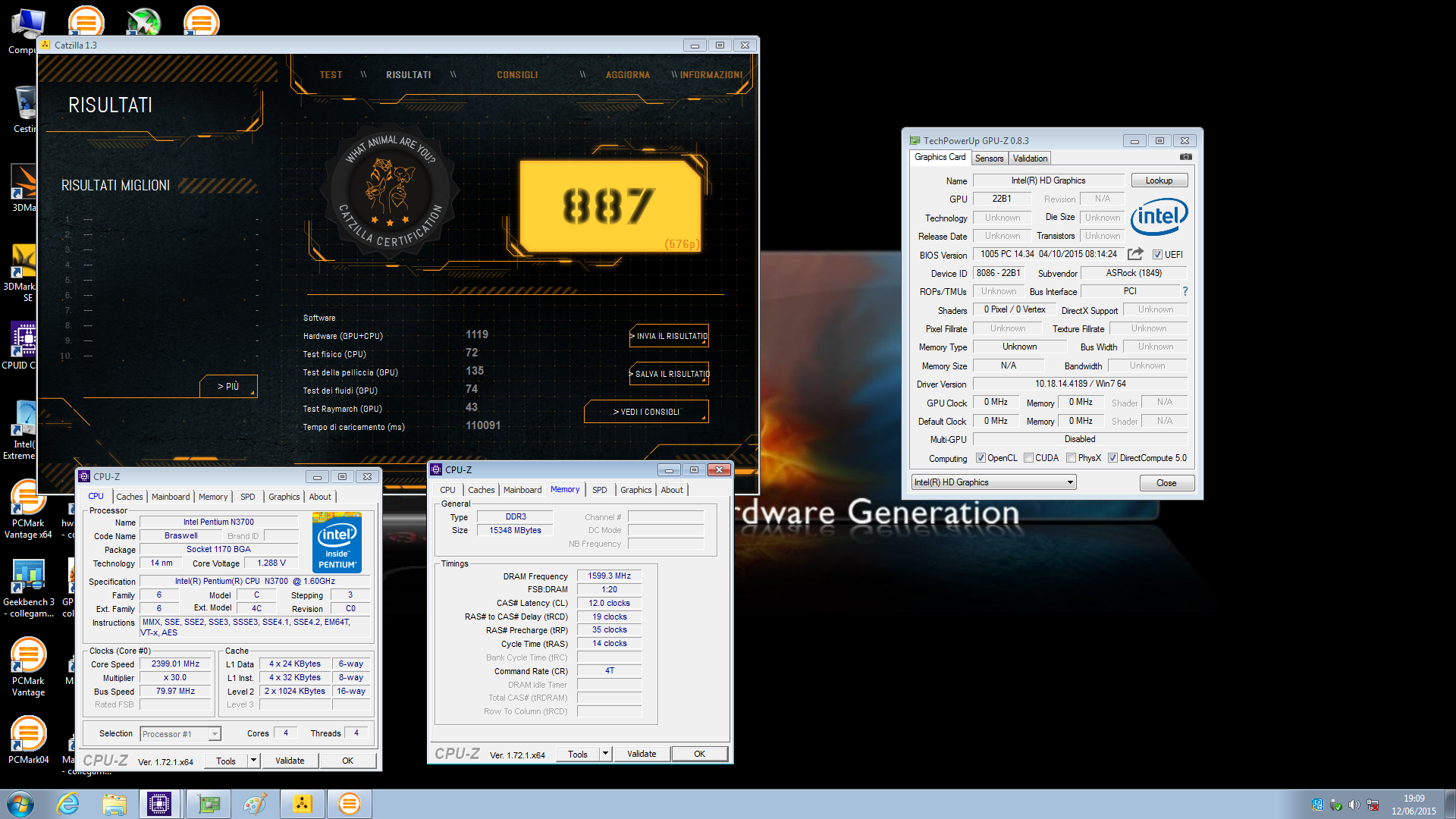Expand Tools arrow in Memory tab CPU-Z window
The height and width of the screenshot is (819, 1456).
pyautogui.click(x=605, y=754)
